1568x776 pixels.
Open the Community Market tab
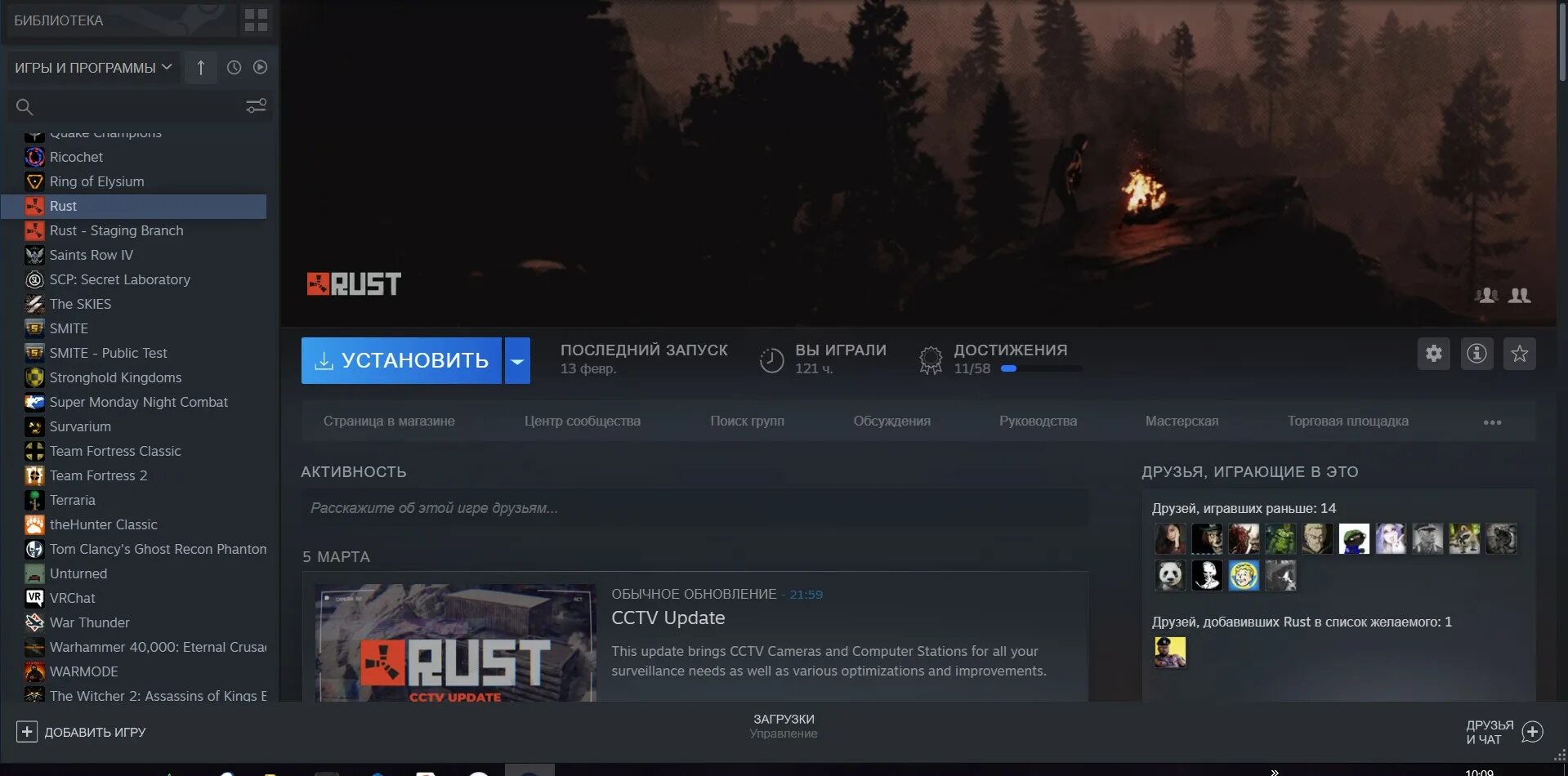click(x=1348, y=421)
